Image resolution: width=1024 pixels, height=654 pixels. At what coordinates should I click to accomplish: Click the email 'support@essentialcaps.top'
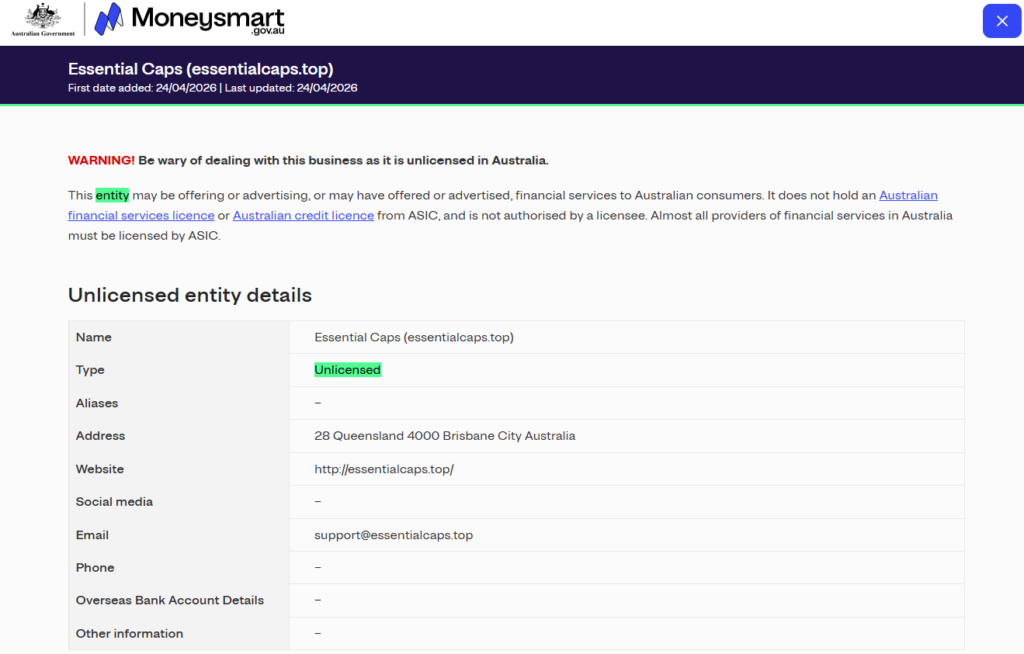[x=394, y=535]
